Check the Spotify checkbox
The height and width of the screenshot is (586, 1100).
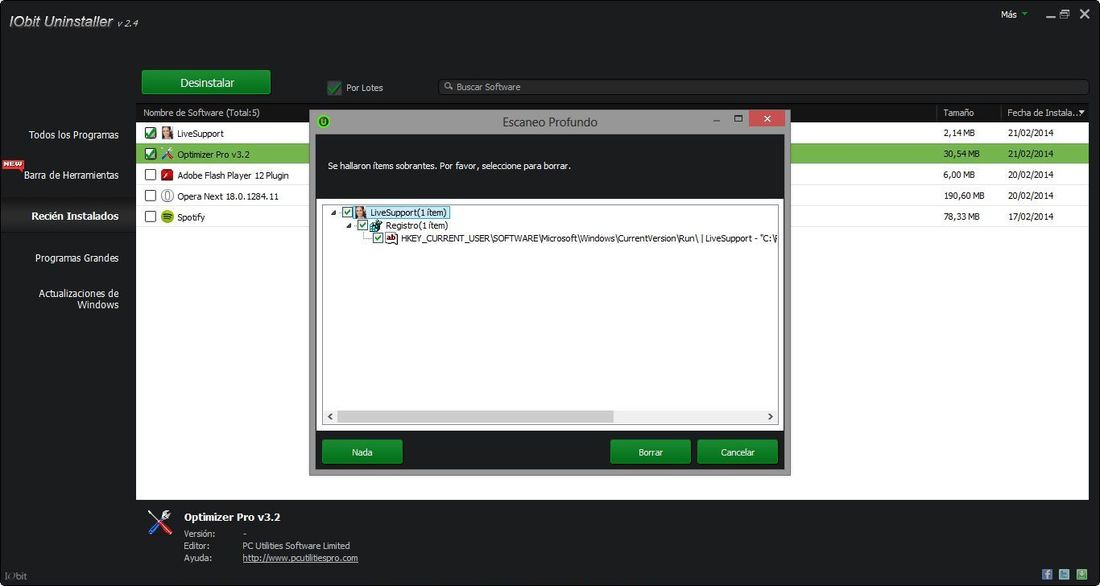pos(150,217)
